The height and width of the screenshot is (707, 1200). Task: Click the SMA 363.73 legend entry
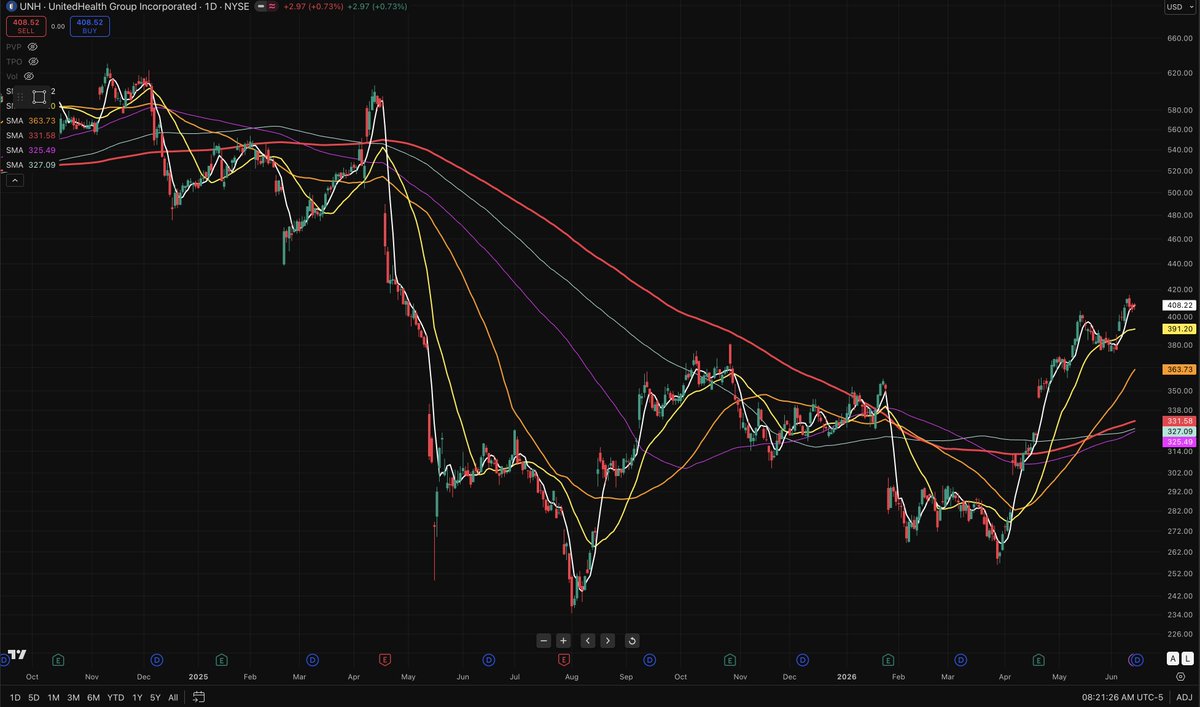31,120
